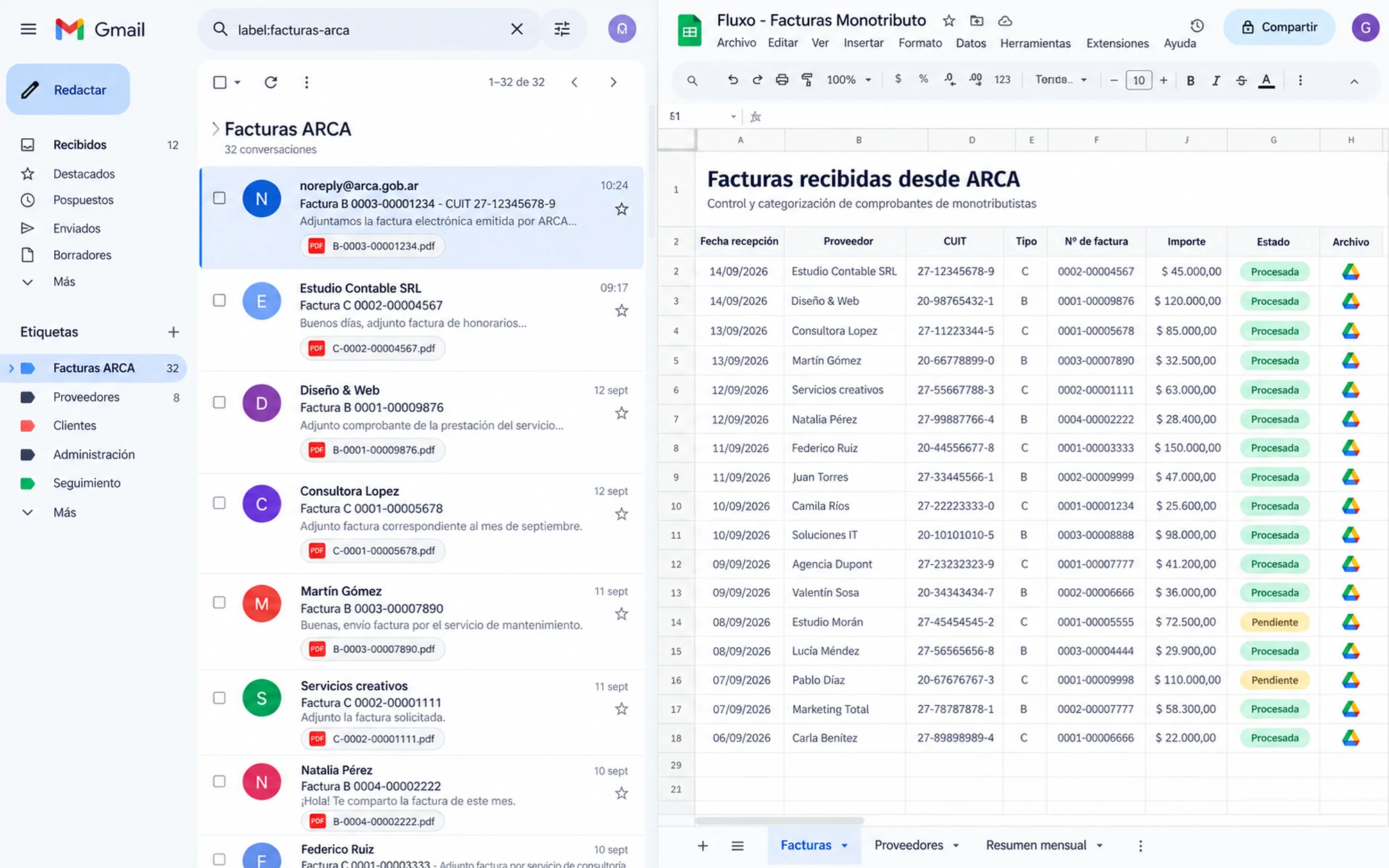Tick the select-all checkbox in Gmail toolbar
The image size is (1389, 868).
pyautogui.click(x=220, y=83)
